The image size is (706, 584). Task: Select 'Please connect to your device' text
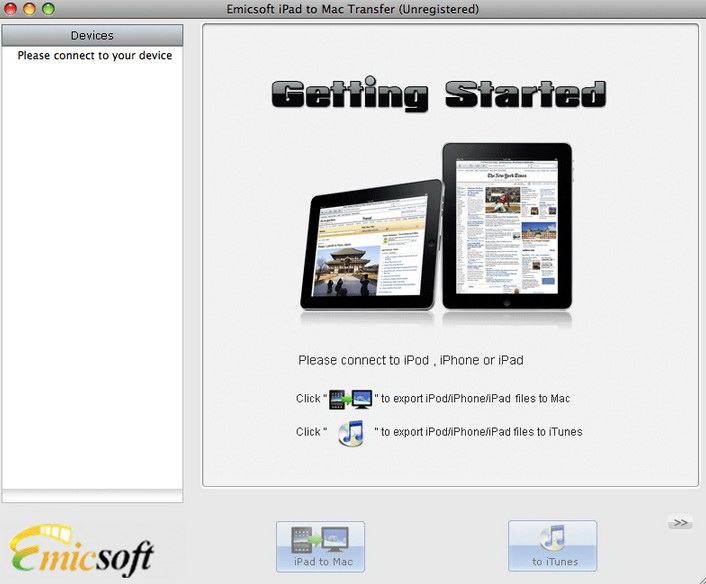click(95, 55)
